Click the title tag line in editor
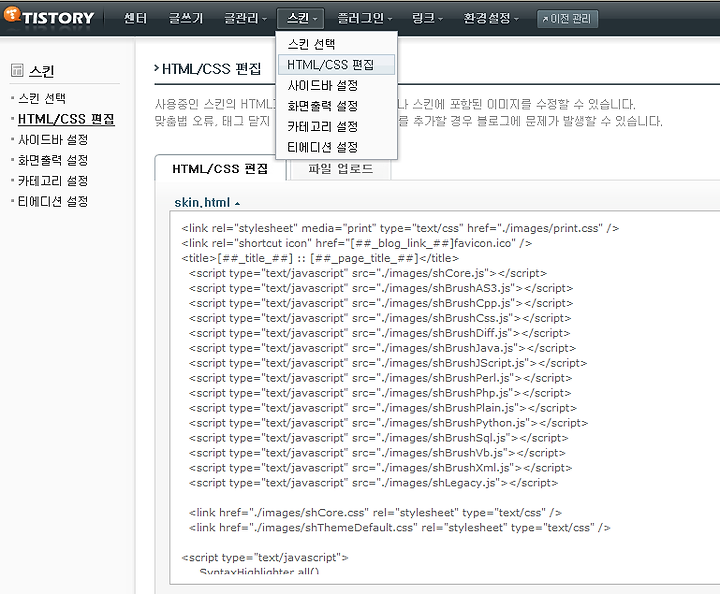The image size is (720, 594). pyautogui.click(x=320, y=258)
